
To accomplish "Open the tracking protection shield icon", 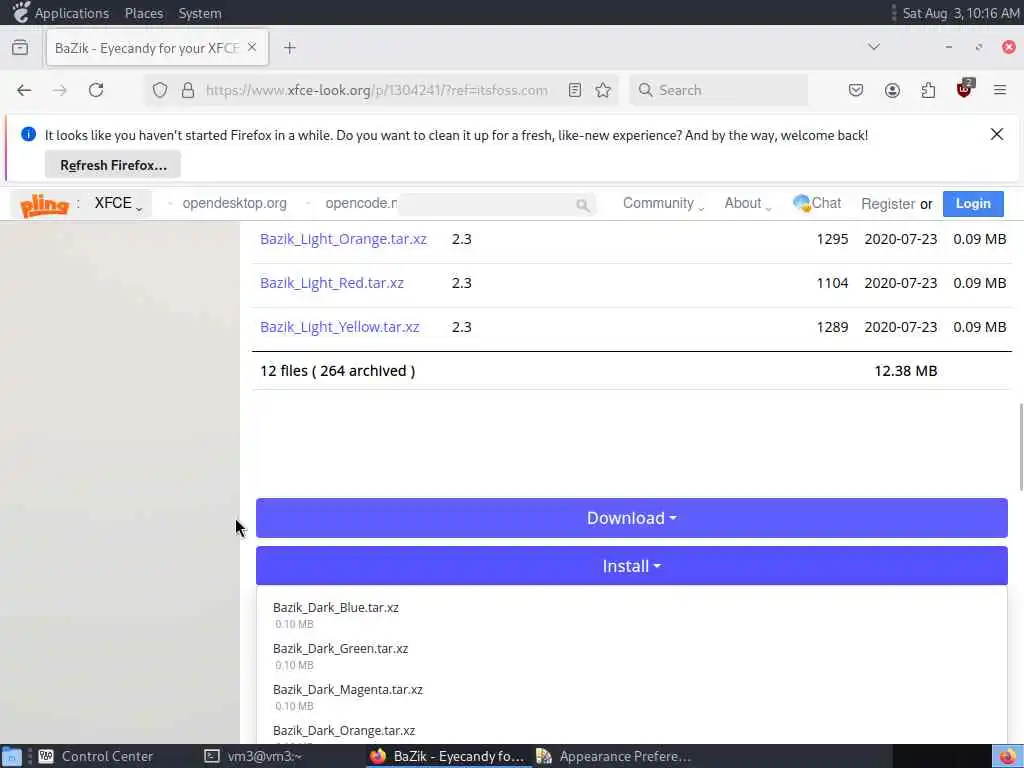I will (x=160, y=90).
